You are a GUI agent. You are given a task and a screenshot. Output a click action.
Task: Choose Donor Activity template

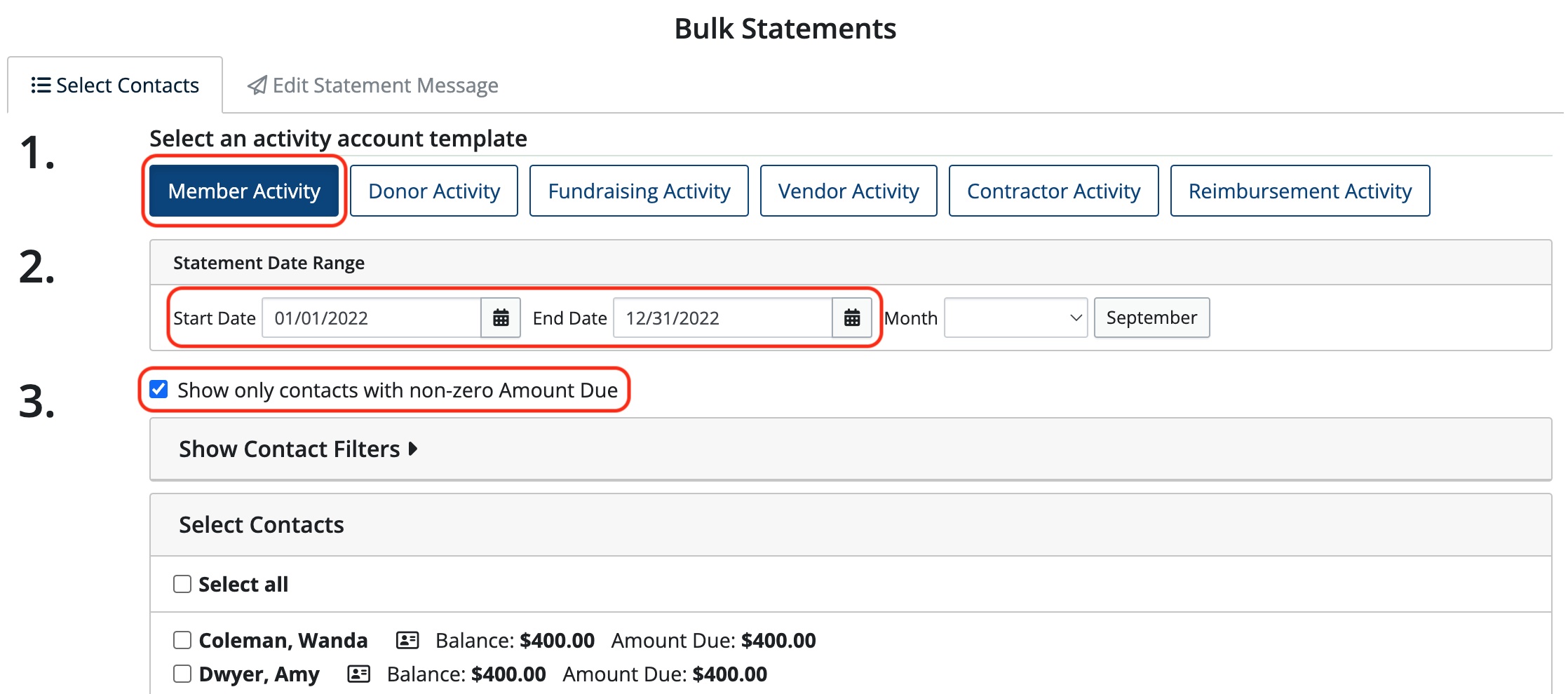(x=434, y=191)
